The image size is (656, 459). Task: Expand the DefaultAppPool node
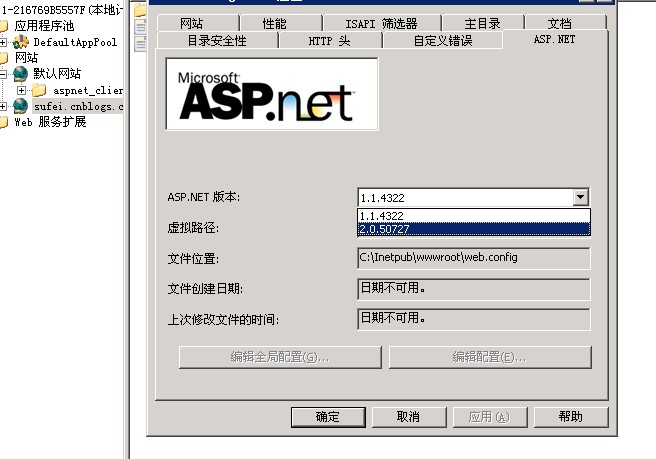pos(3,42)
